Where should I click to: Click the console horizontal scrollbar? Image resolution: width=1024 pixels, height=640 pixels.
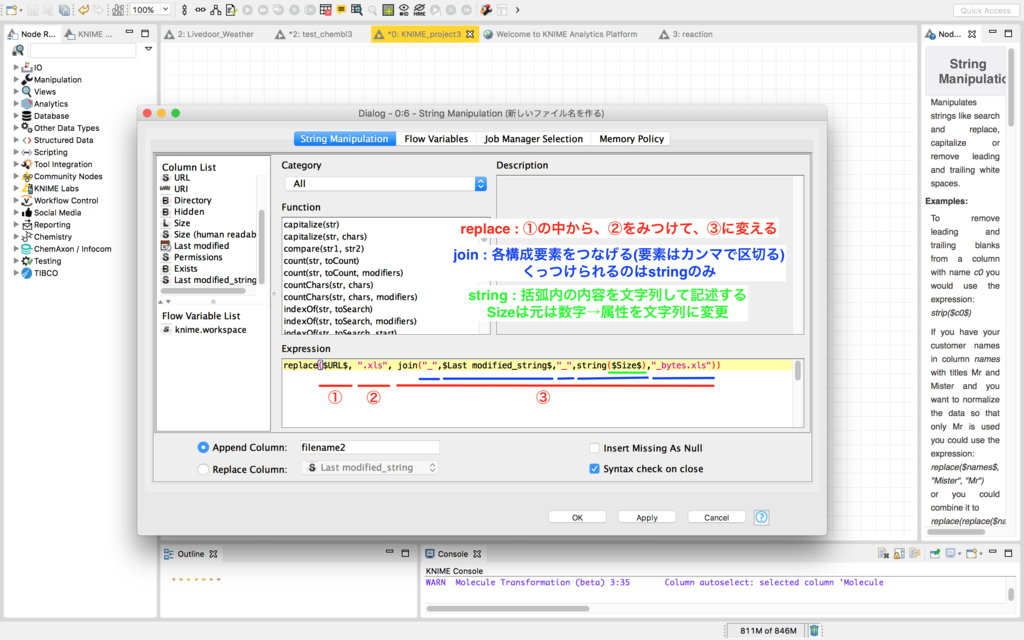[x=507, y=609]
